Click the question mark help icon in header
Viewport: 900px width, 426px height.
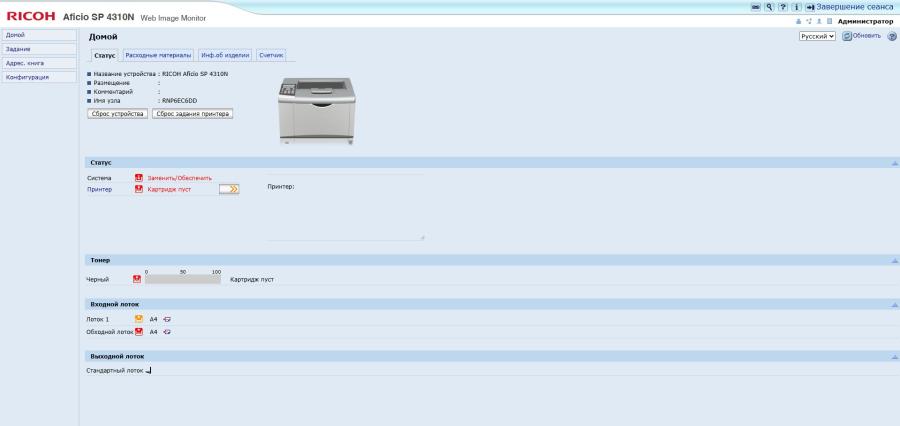click(x=782, y=7)
